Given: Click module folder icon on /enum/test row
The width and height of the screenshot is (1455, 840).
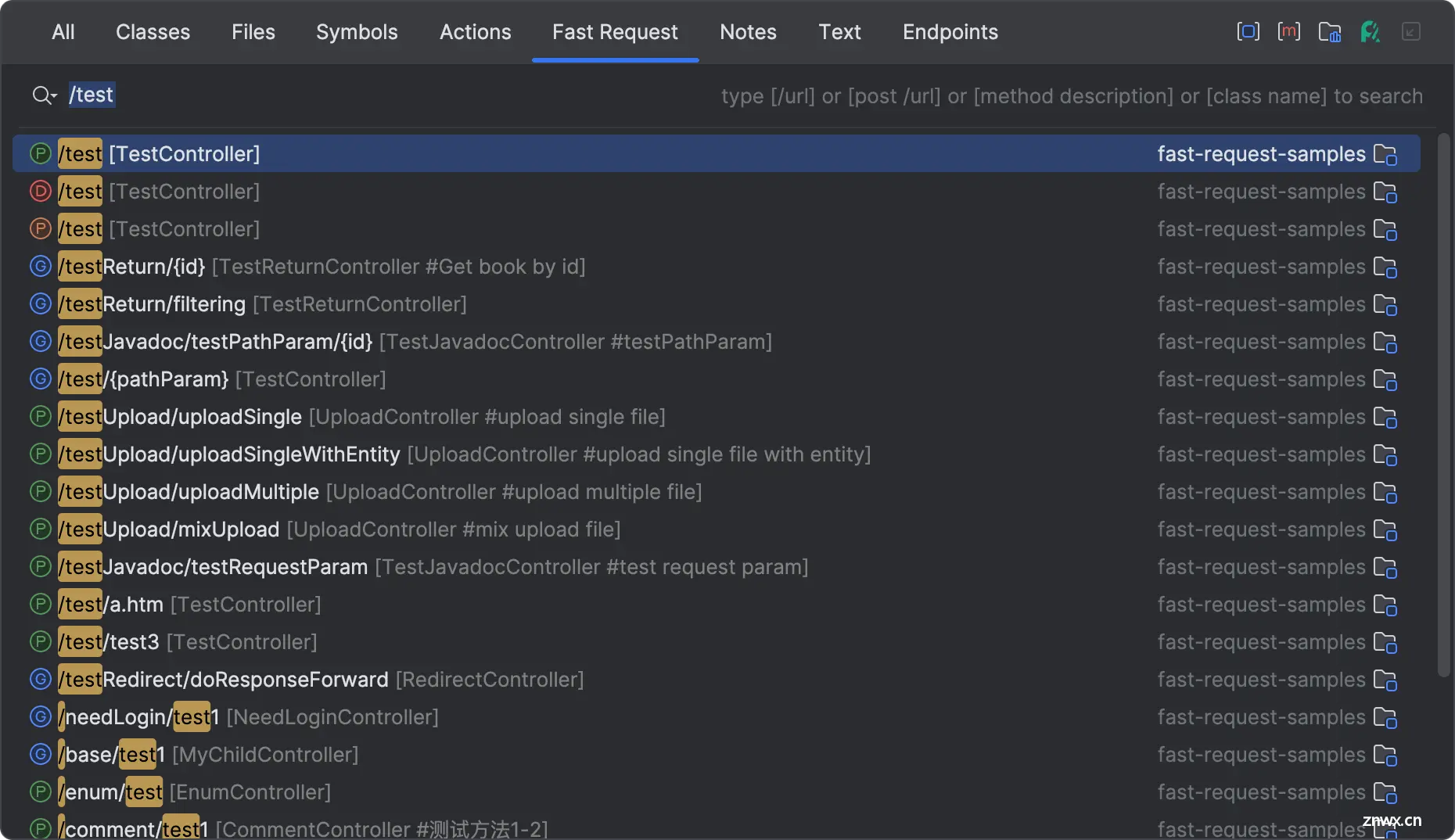Looking at the screenshot, I should coord(1385,792).
